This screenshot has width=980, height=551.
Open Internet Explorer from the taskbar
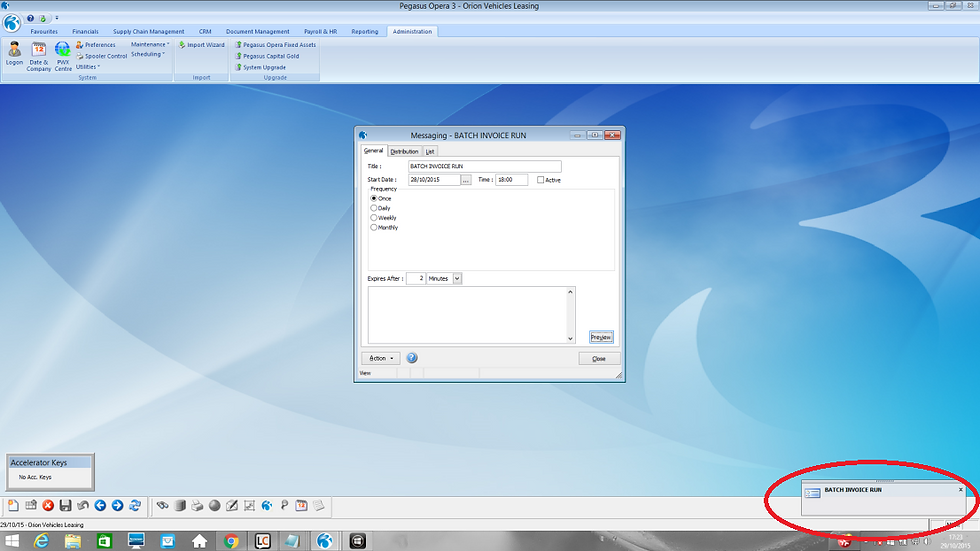(41, 541)
